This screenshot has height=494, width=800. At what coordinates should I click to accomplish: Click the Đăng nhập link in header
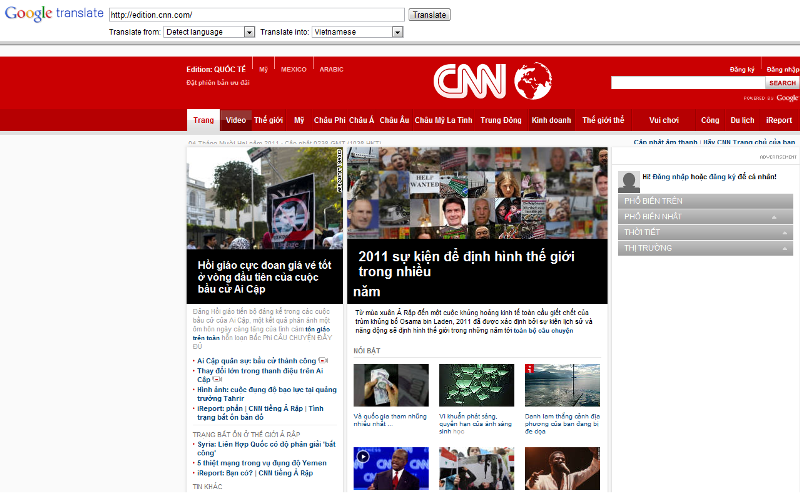coord(783,69)
